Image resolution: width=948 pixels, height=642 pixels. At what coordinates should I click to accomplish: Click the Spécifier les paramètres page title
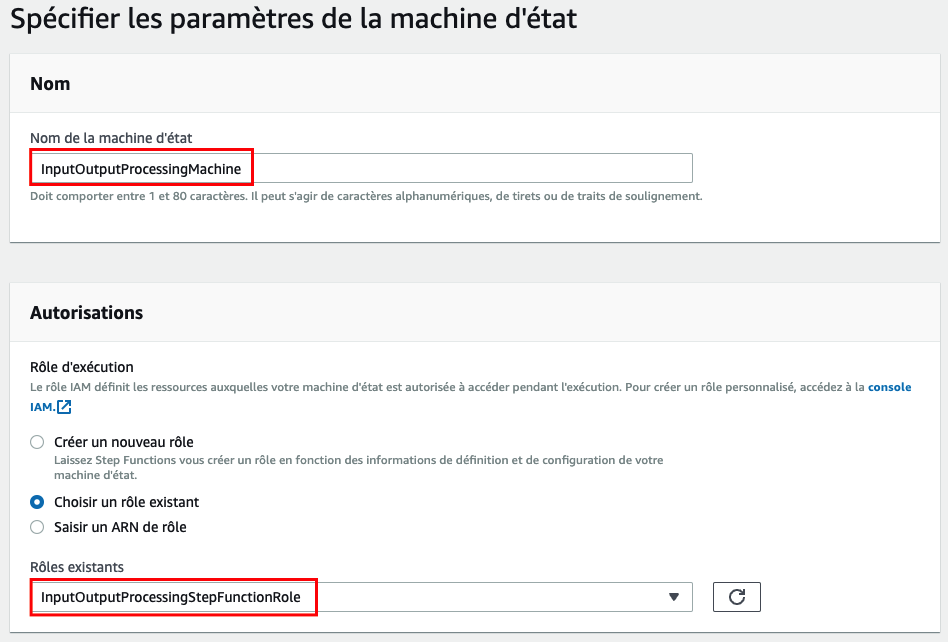(294, 18)
